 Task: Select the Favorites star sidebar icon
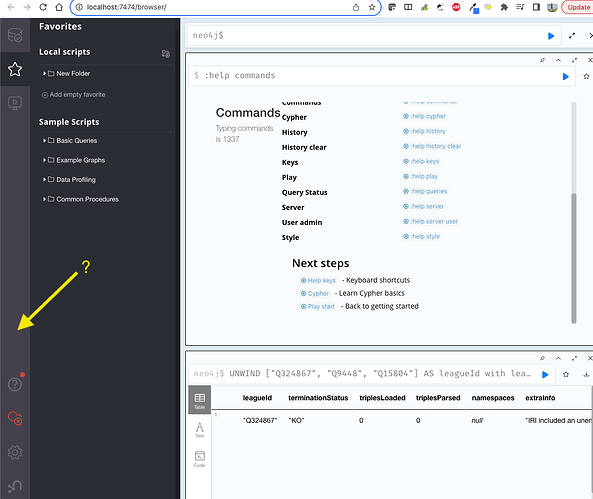click(15, 69)
